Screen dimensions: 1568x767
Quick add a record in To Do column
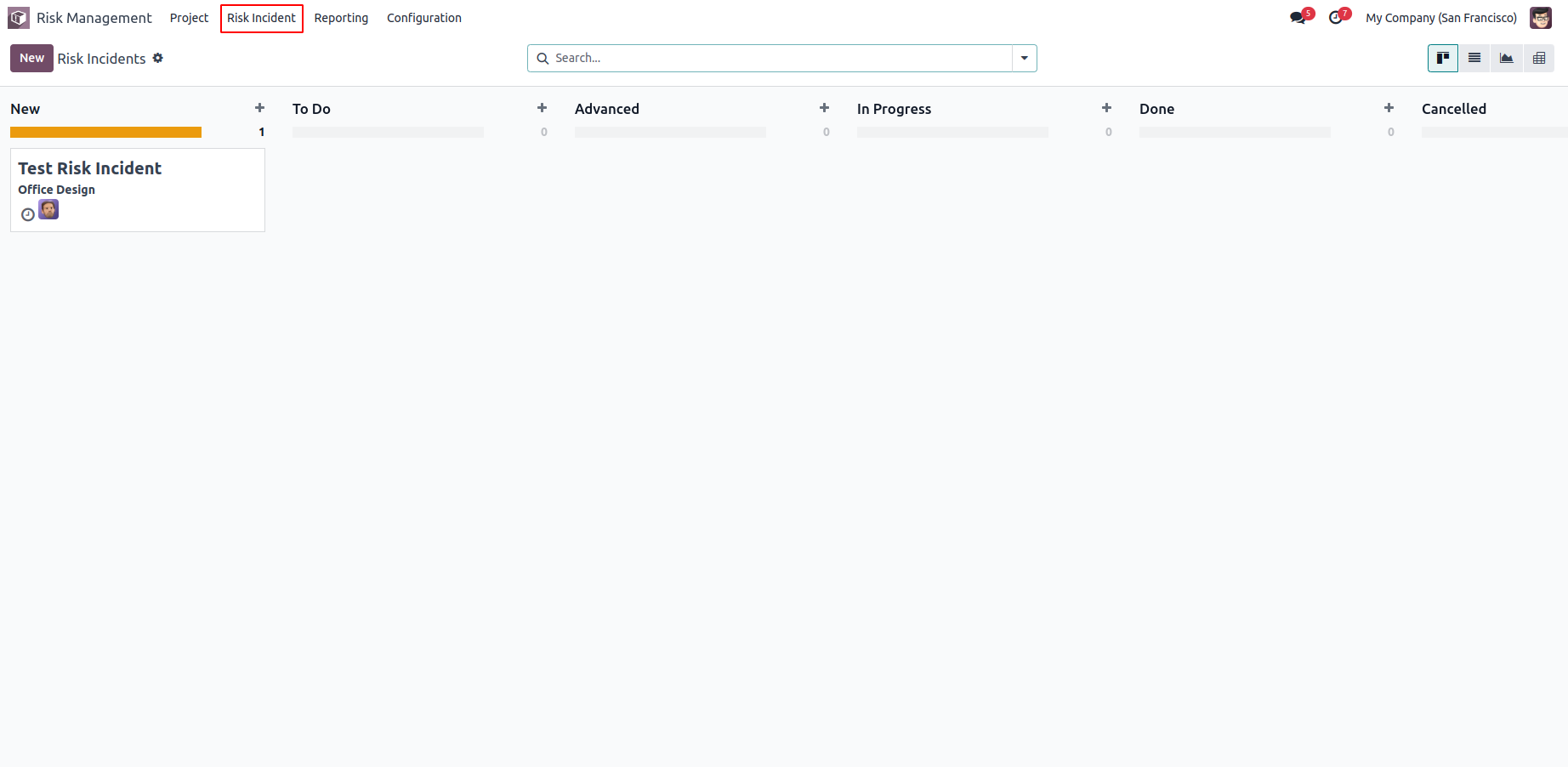[x=542, y=108]
